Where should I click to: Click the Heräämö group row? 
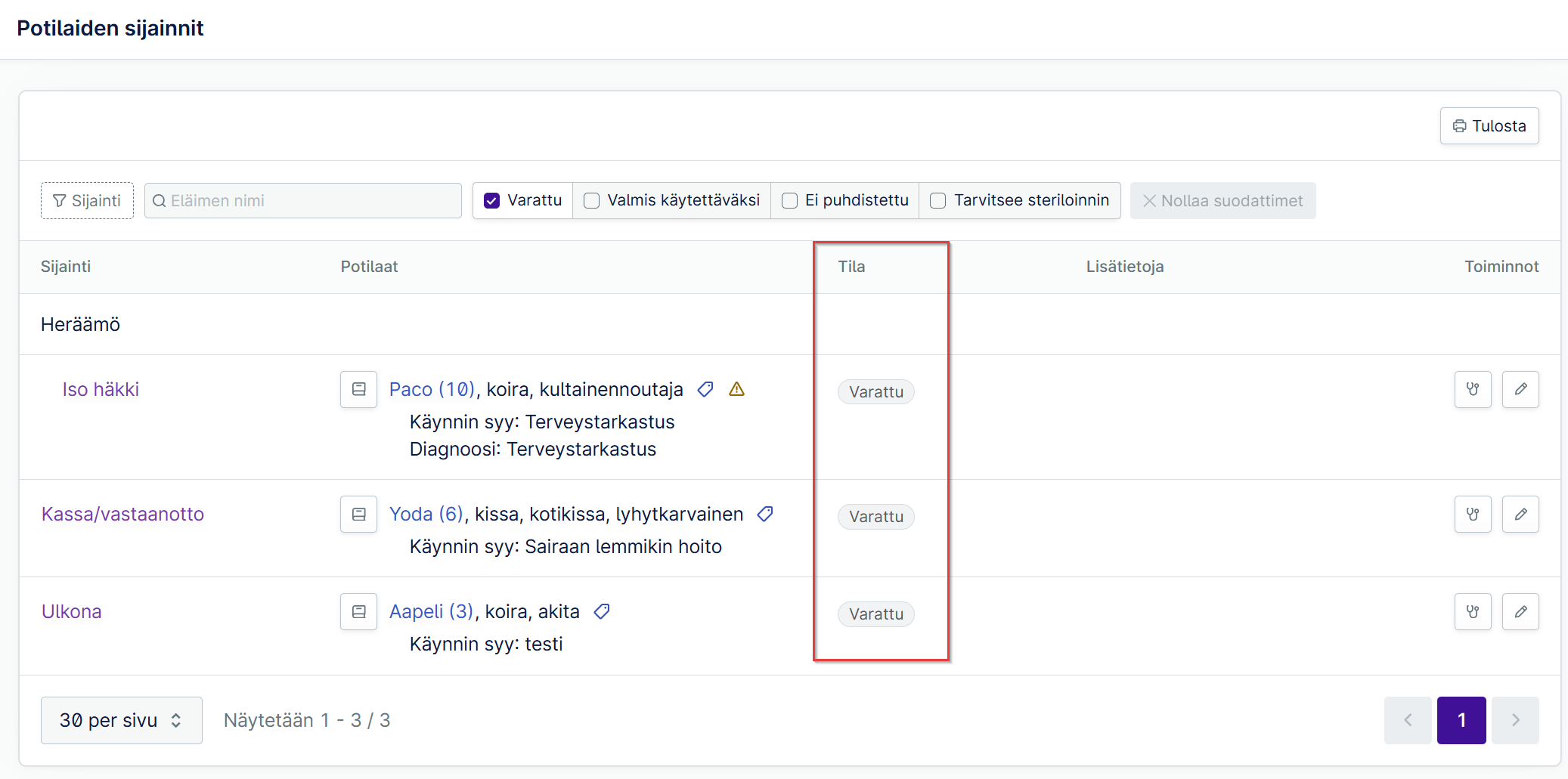tap(790, 324)
